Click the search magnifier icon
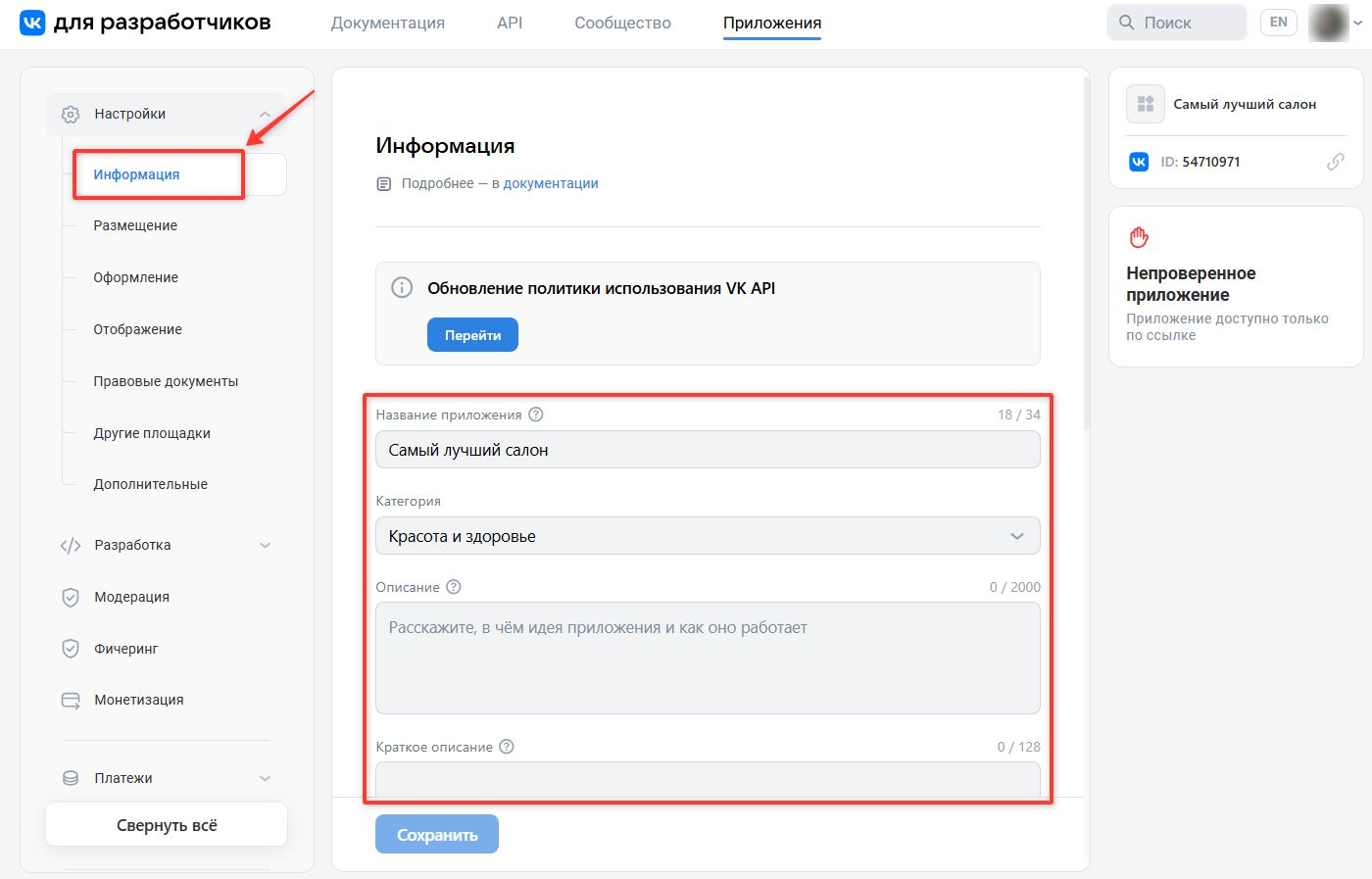The image size is (1372, 879). [1127, 23]
